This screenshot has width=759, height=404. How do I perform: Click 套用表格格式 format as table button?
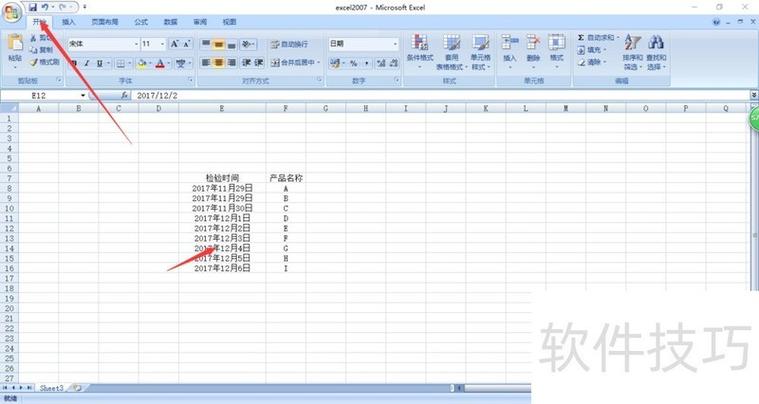452,52
